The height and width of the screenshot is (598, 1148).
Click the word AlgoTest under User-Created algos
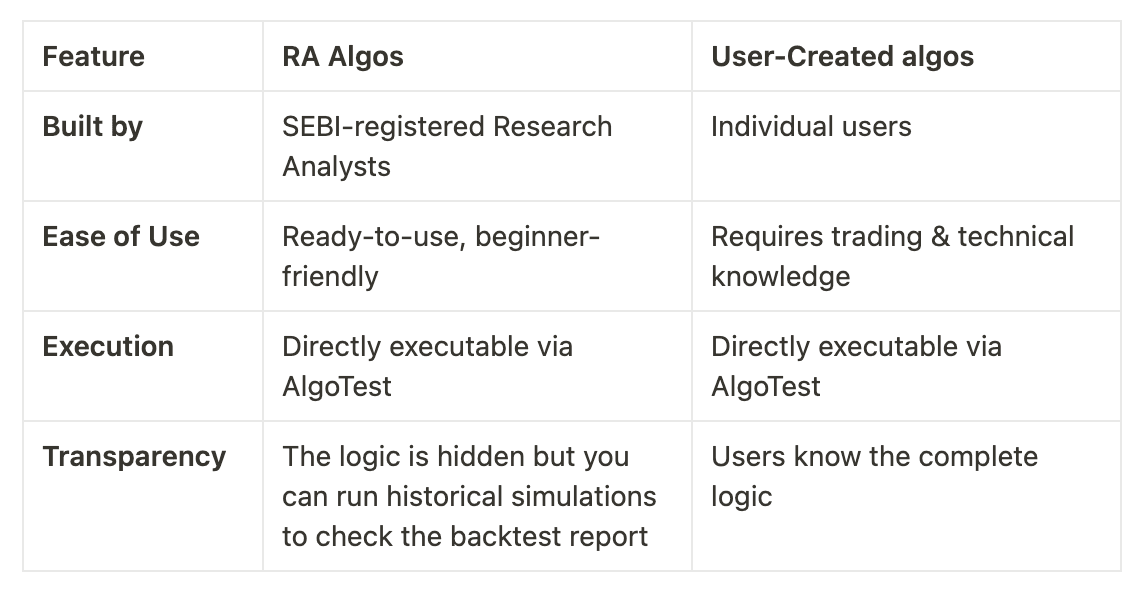click(766, 386)
